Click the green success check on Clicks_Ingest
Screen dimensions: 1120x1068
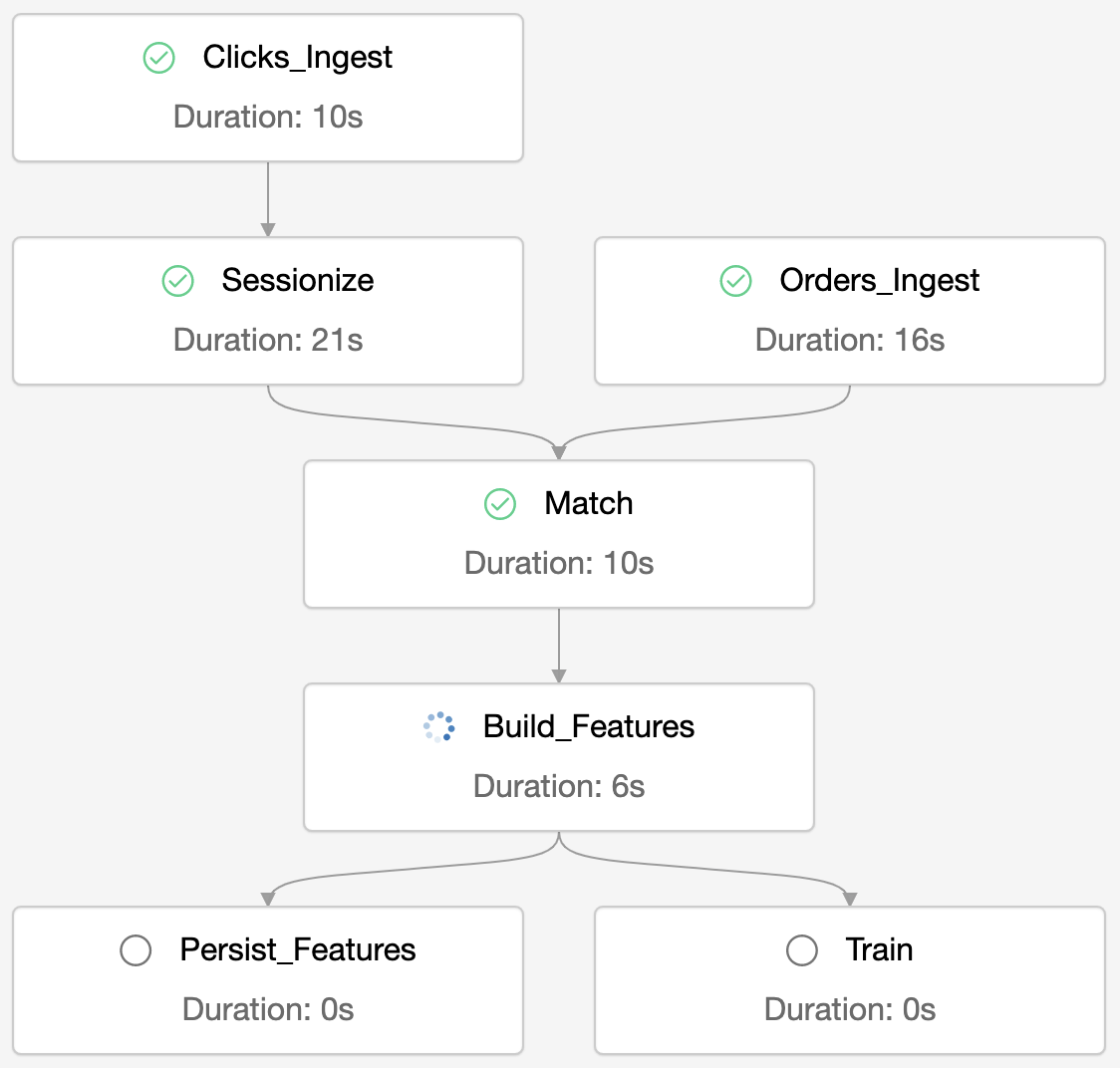pyautogui.click(x=159, y=58)
